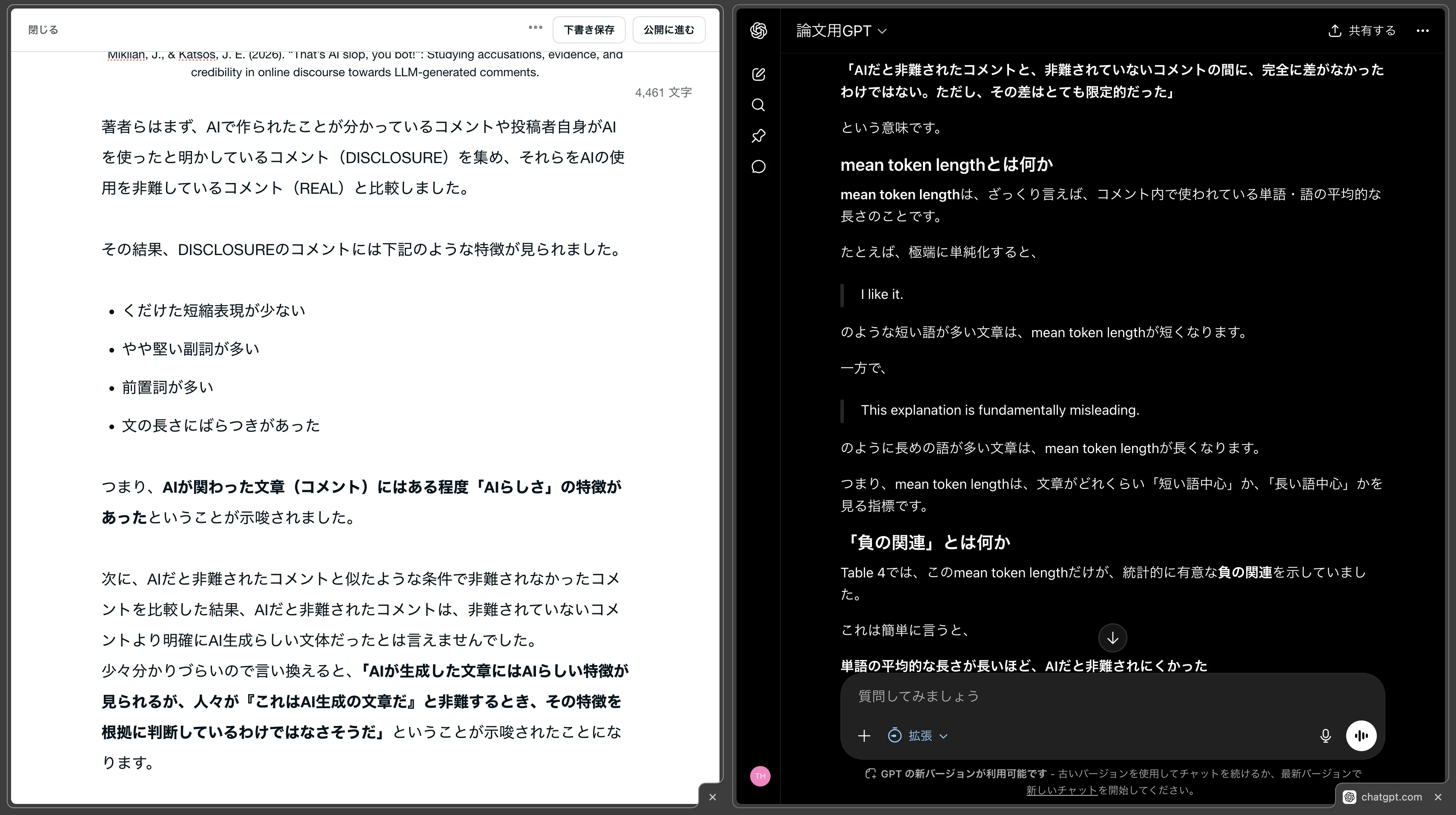Click the ChatGPT logo icon
This screenshot has width=1456, height=815.
pyautogui.click(x=759, y=31)
